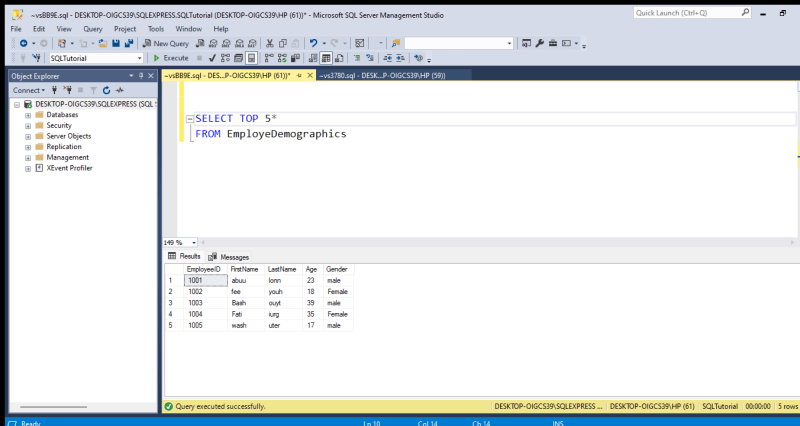Viewport: 800px width, 426px height.
Task: Open the Query menu
Action: pyautogui.click(x=93, y=29)
